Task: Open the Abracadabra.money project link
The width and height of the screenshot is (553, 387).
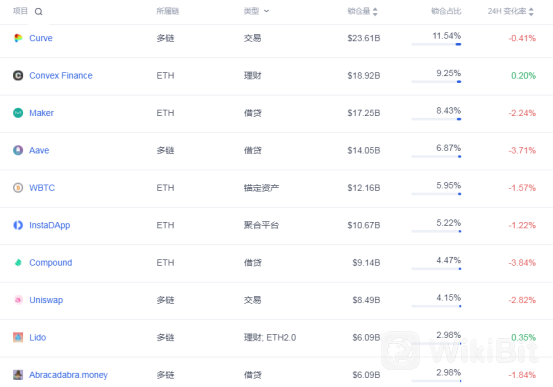Action: pos(68,375)
